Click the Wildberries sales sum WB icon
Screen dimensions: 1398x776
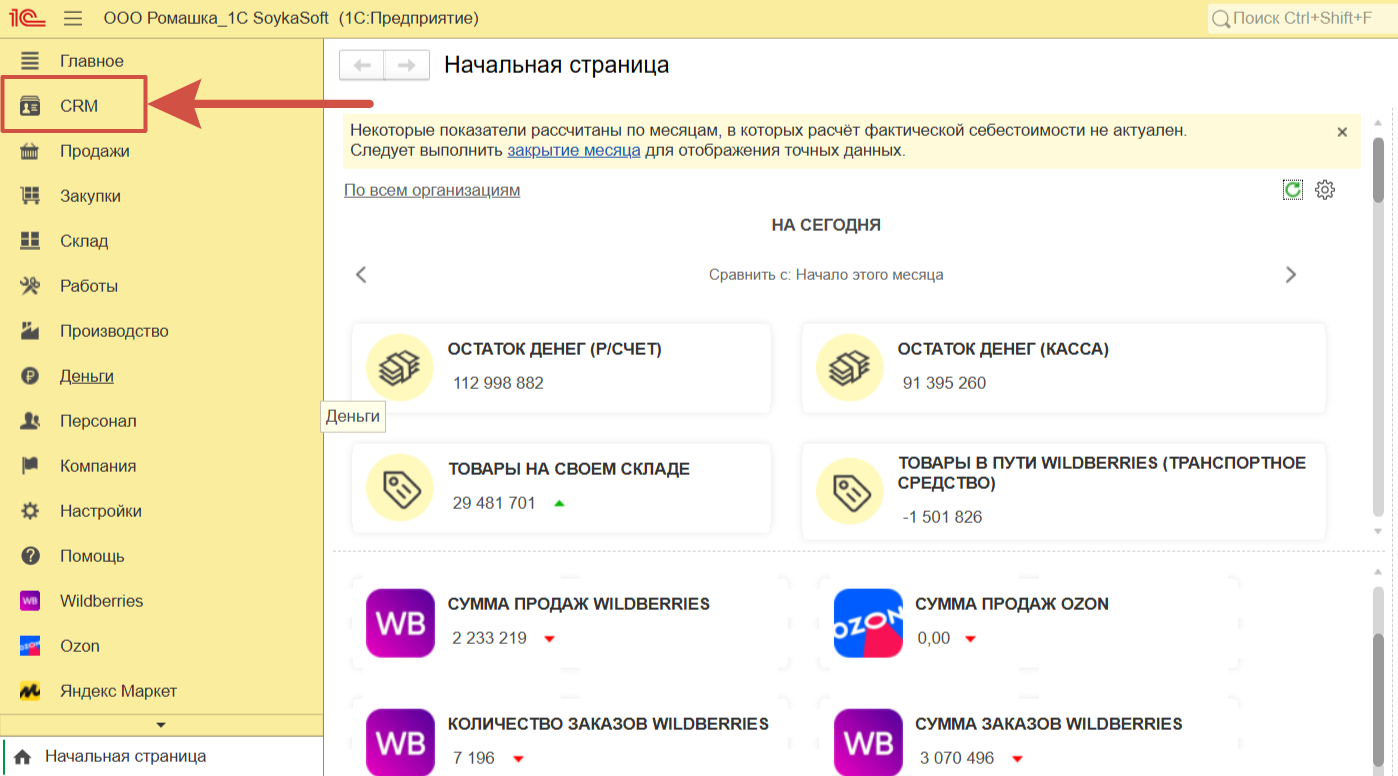(400, 623)
